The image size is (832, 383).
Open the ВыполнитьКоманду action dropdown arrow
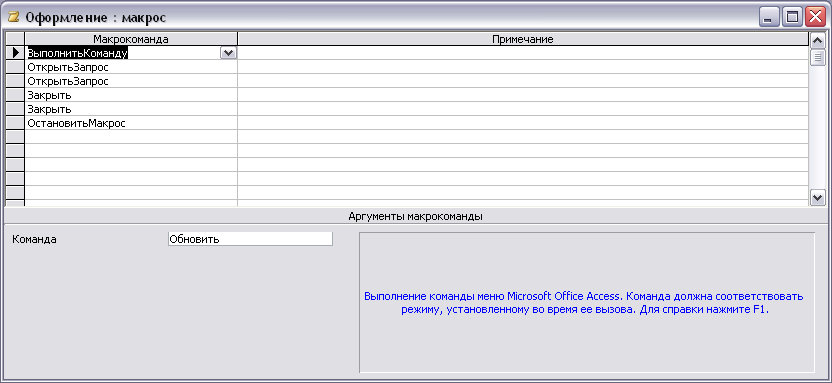coord(228,53)
